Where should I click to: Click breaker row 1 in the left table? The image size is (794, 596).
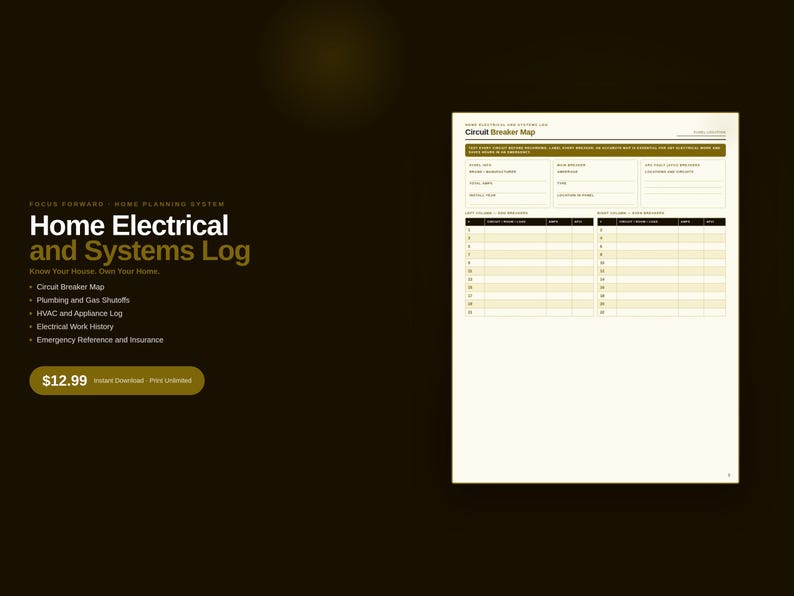[529, 230]
